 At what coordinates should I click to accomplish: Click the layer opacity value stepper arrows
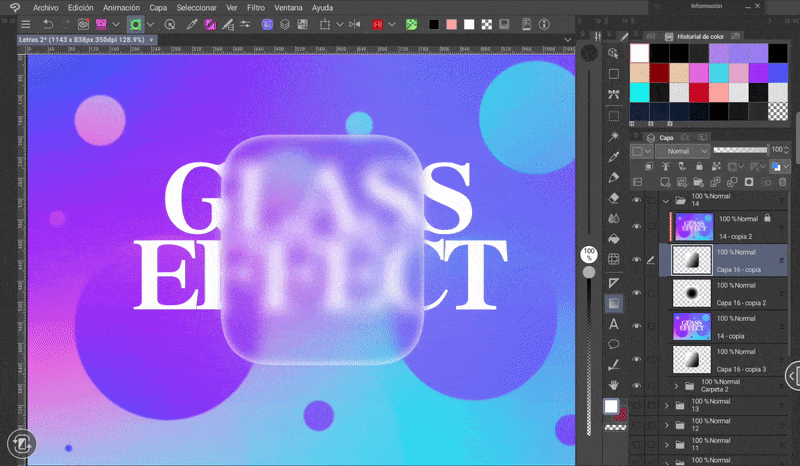pos(786,150)
